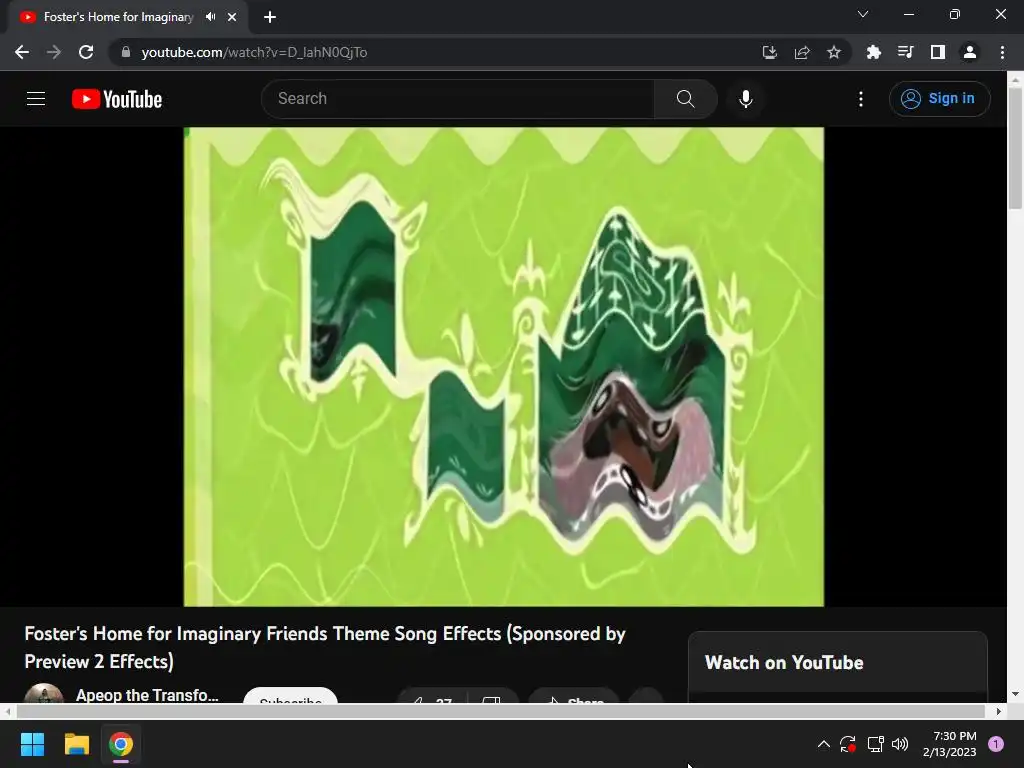Open notification center badge
Screen dimensions: 1024x768
click(x=996, y=744)
